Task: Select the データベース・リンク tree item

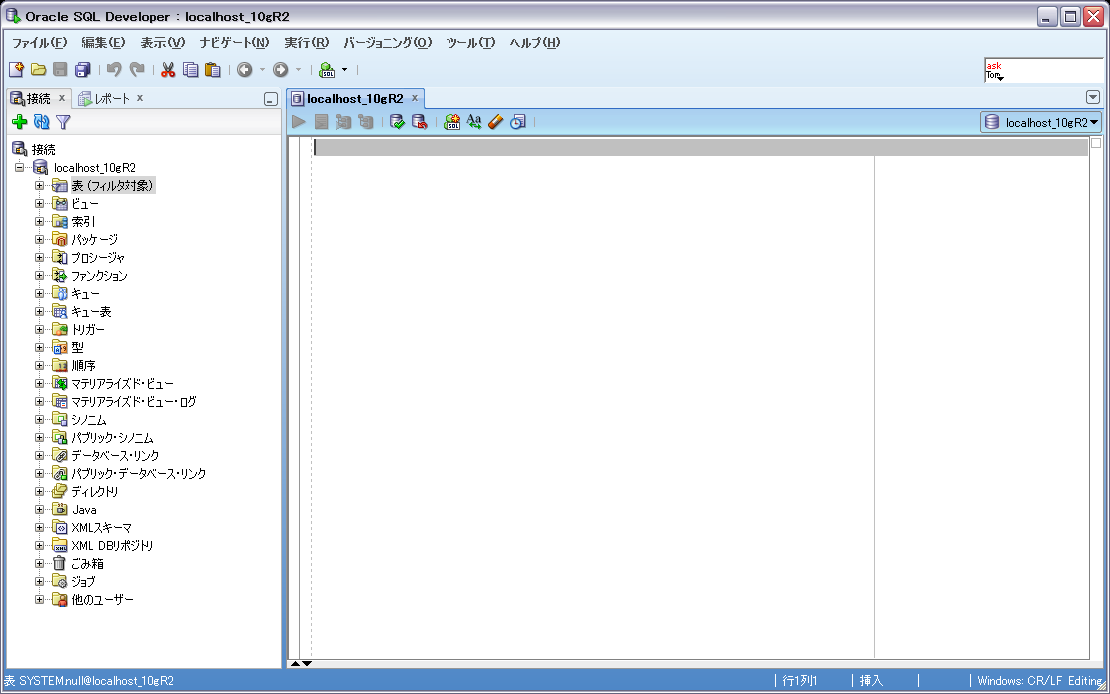Action: pos(115,455)
